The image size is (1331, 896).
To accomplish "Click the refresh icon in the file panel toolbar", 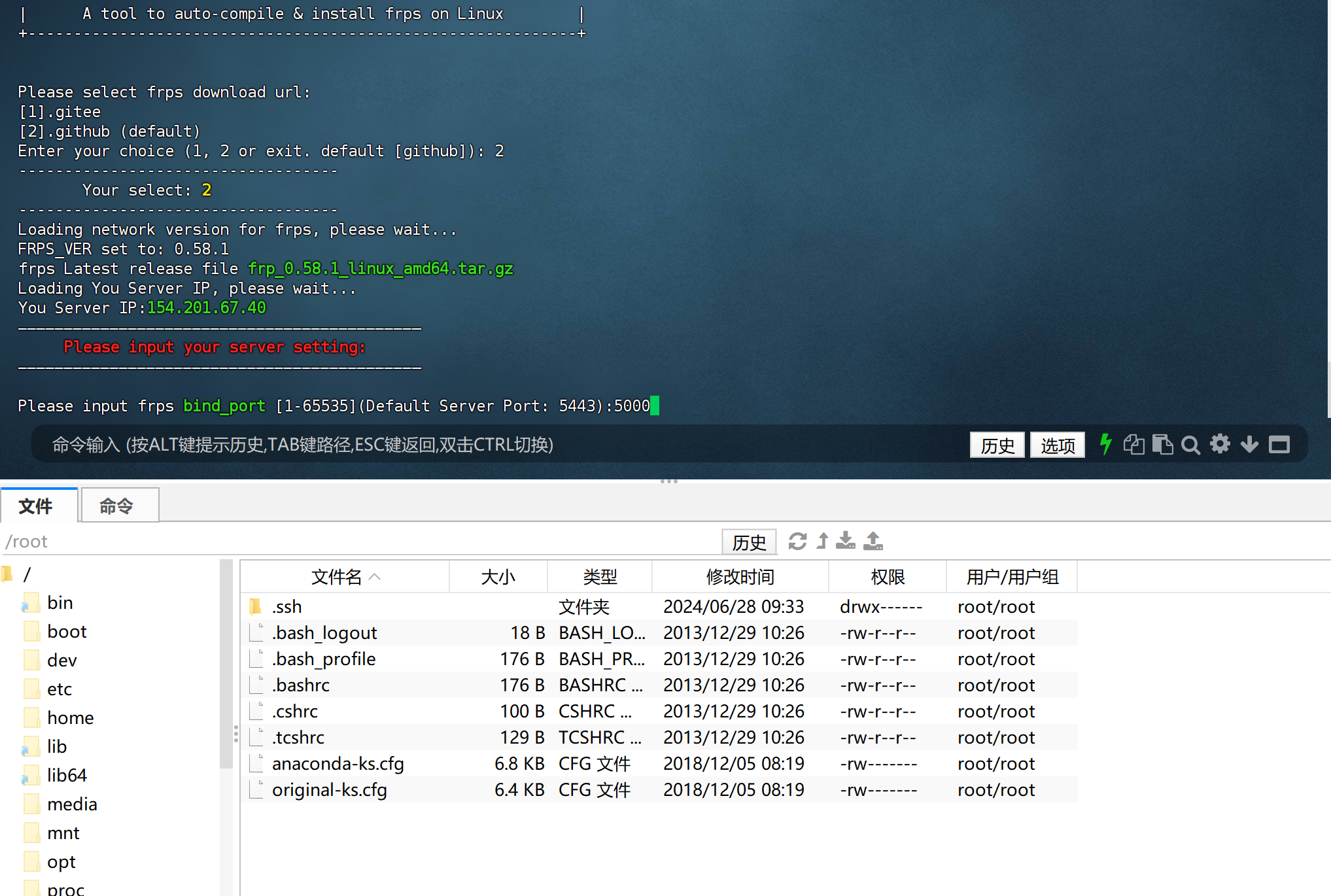I will 798,542.
